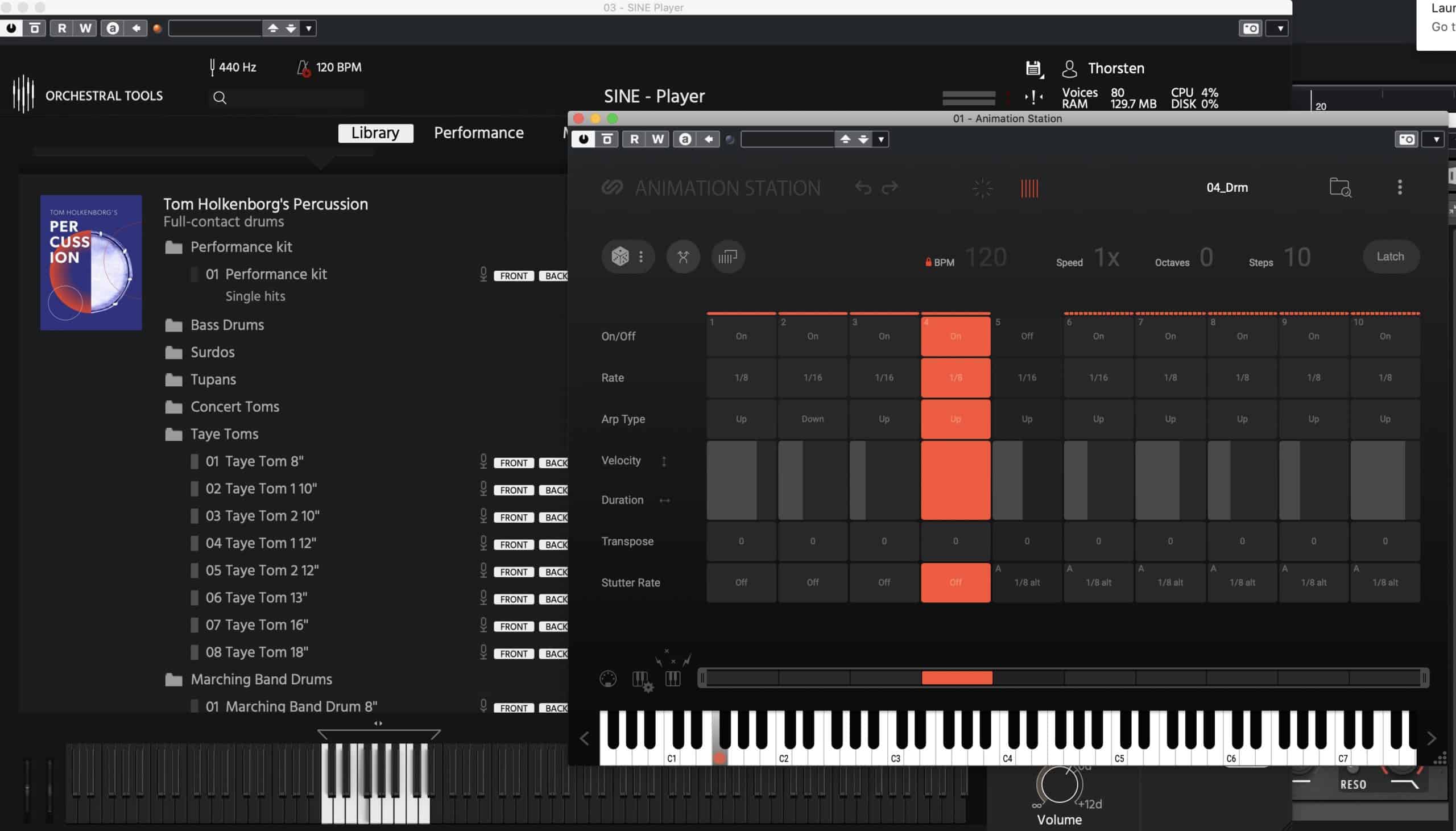
Task: Switch to the Library tab
Action: (x=375, y=133)
